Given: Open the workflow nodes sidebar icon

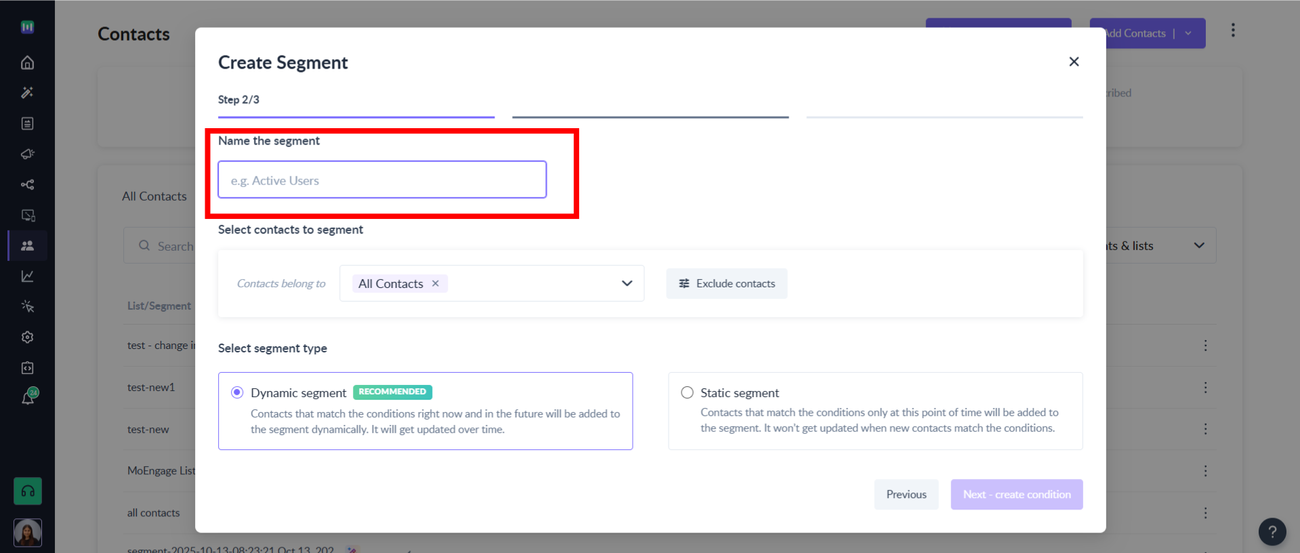Looking at the screenshot, I should 27,185.
